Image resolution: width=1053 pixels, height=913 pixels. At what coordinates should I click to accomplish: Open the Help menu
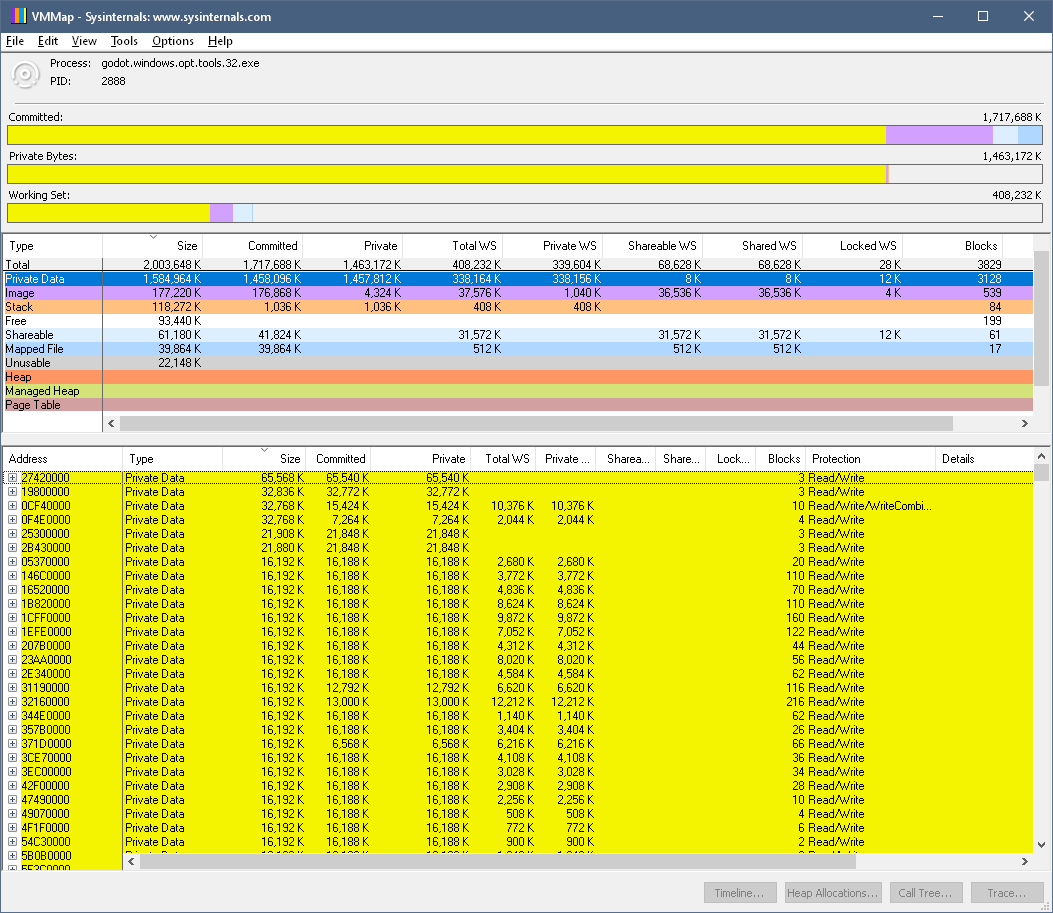coord(220,41)
